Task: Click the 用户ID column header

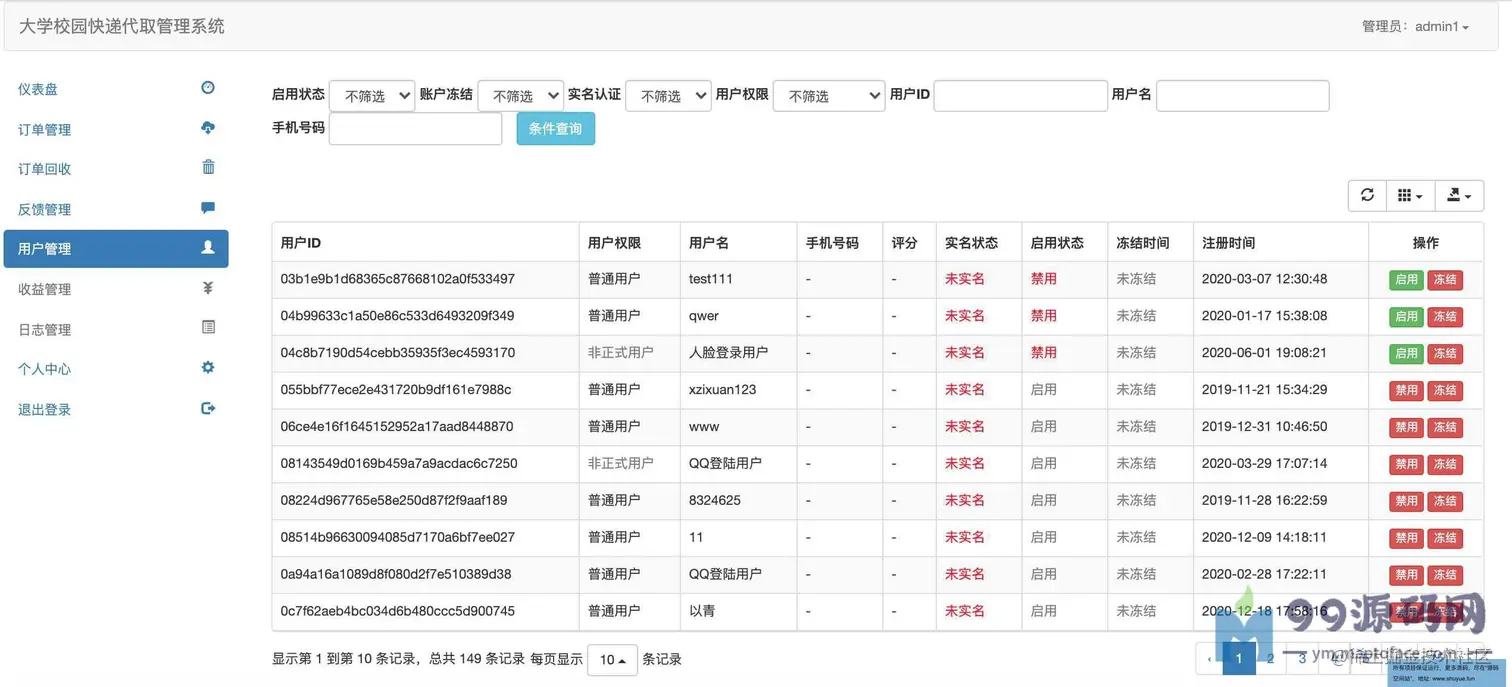Action: click(x=425, y=242)
